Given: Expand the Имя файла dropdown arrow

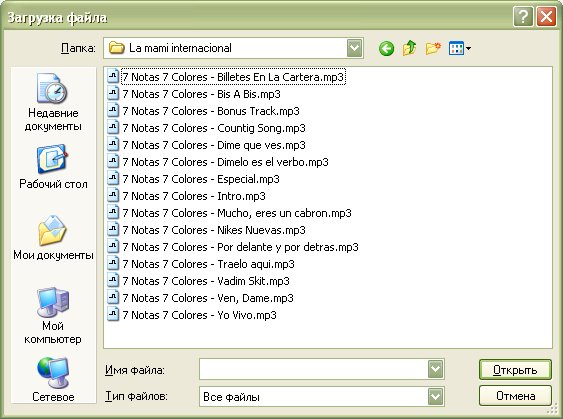Looking at the screenshot, I should [x=435, y=369].
